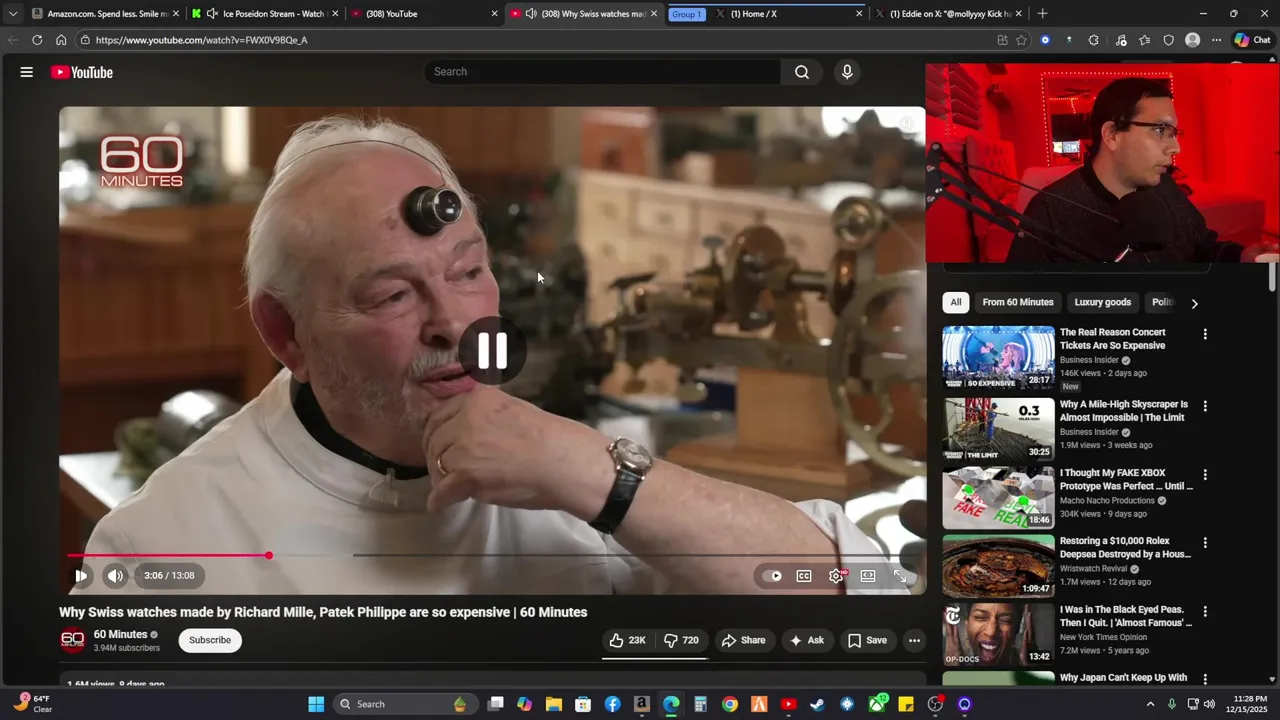Viewport: 1280px width, 720px height.
Task: Open options for Rolex Deepsea restoring video
Action: pyautogui.click(x=1205, y=543)
